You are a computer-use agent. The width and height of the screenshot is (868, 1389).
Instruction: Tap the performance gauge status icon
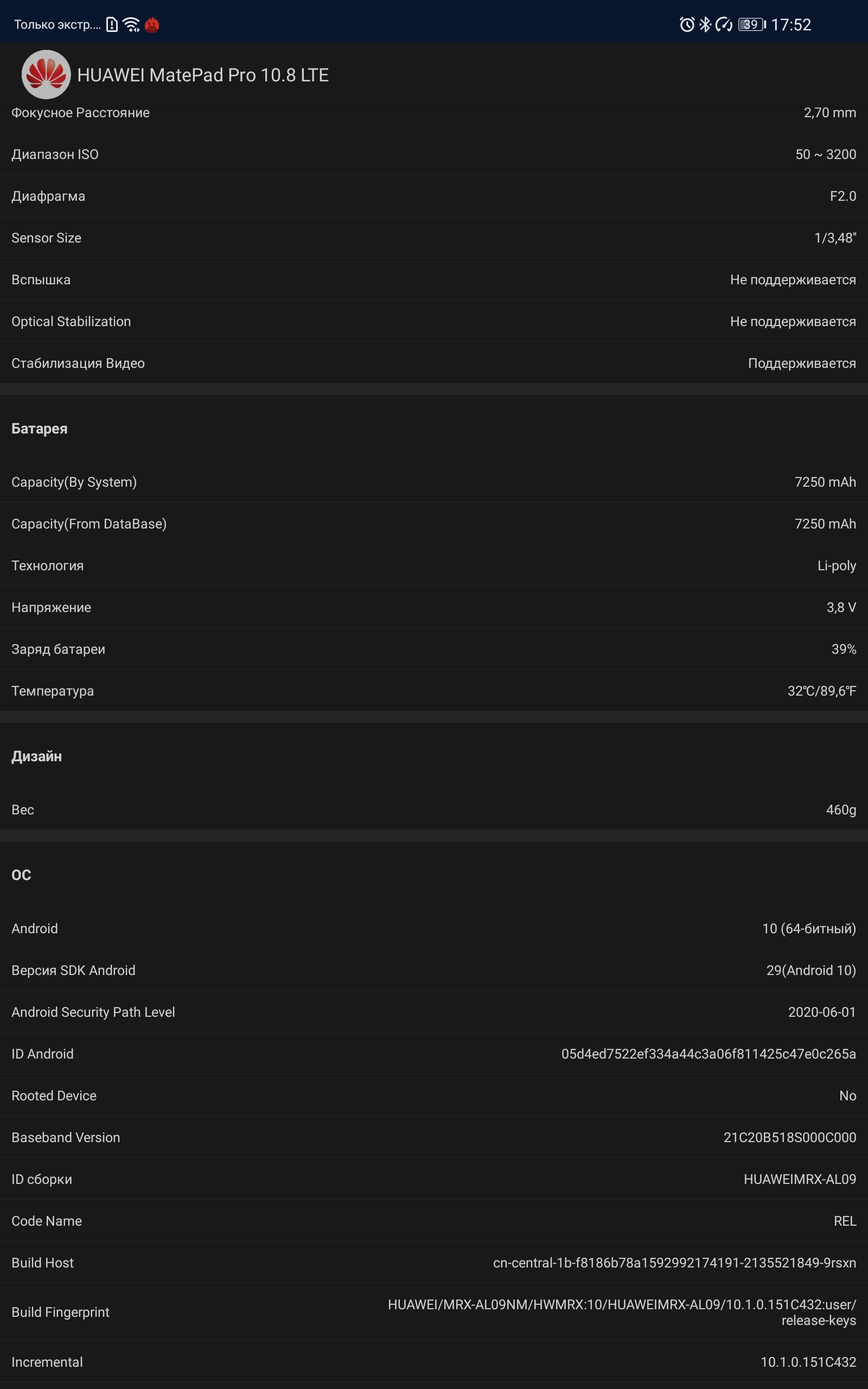click(x=724, y=24)
